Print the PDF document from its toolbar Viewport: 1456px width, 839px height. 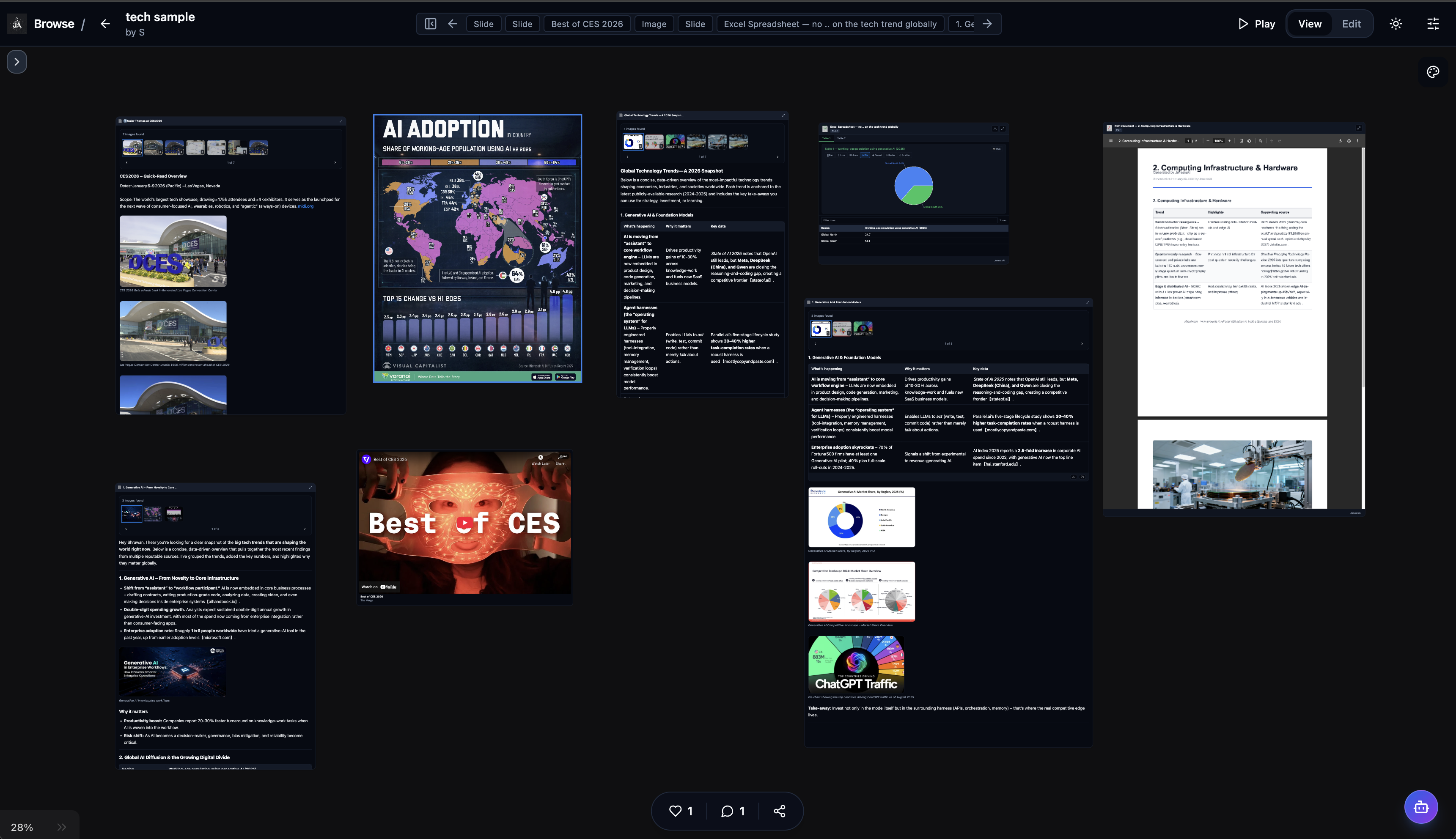click(x=1349, y=141)
